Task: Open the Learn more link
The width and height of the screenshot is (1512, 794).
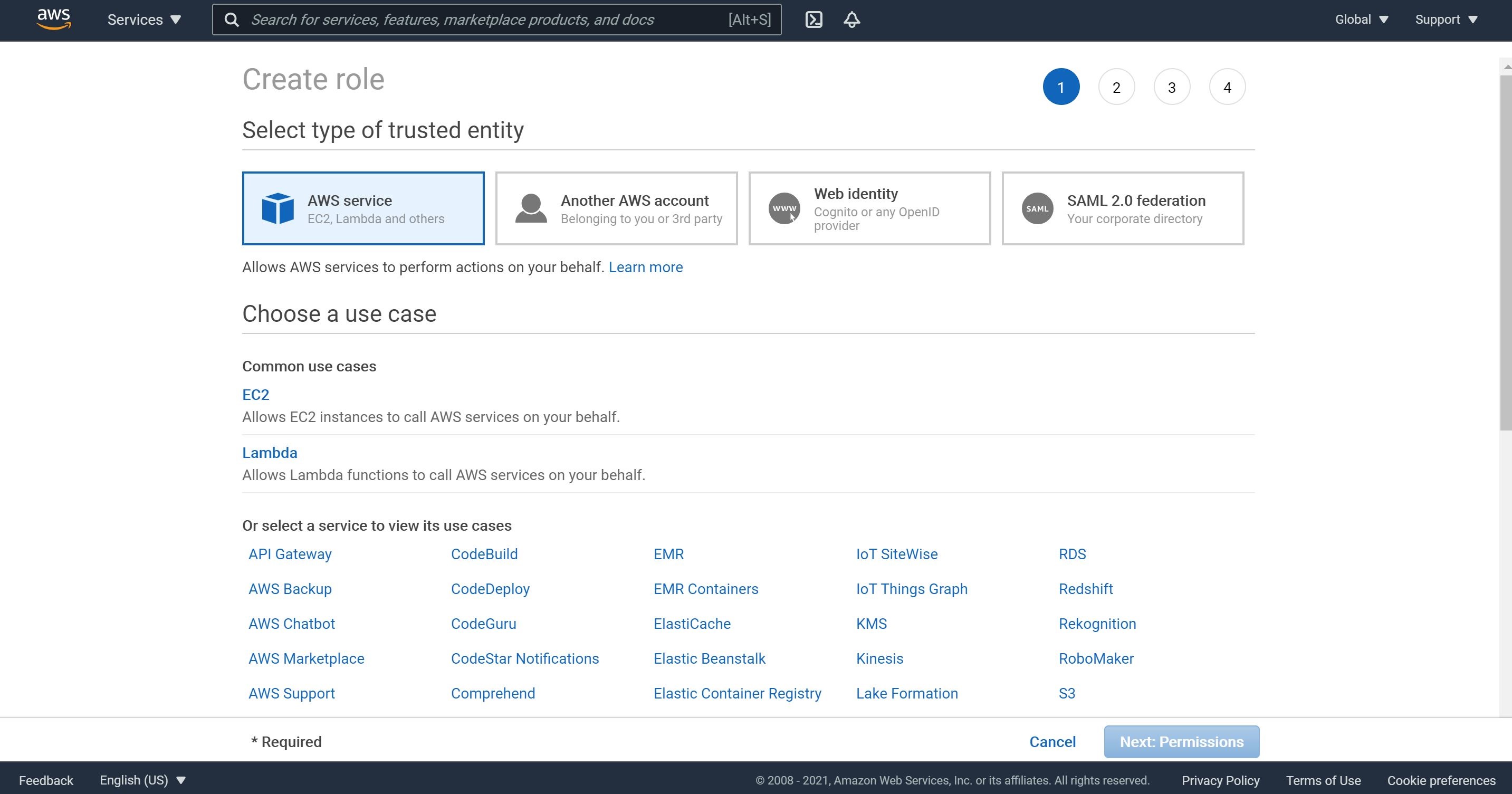Action: click(645, 267)
